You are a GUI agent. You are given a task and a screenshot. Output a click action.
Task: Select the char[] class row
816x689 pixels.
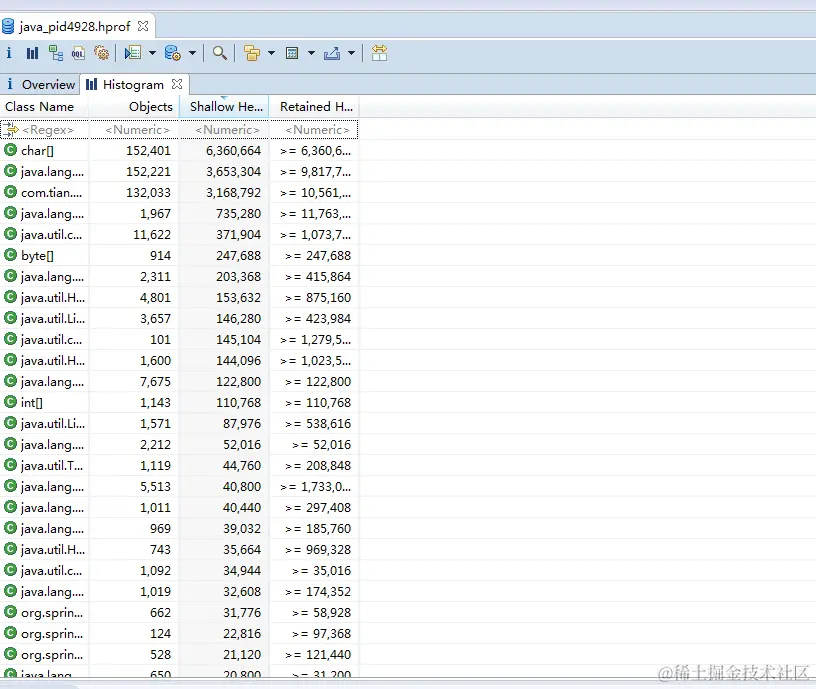179,150
